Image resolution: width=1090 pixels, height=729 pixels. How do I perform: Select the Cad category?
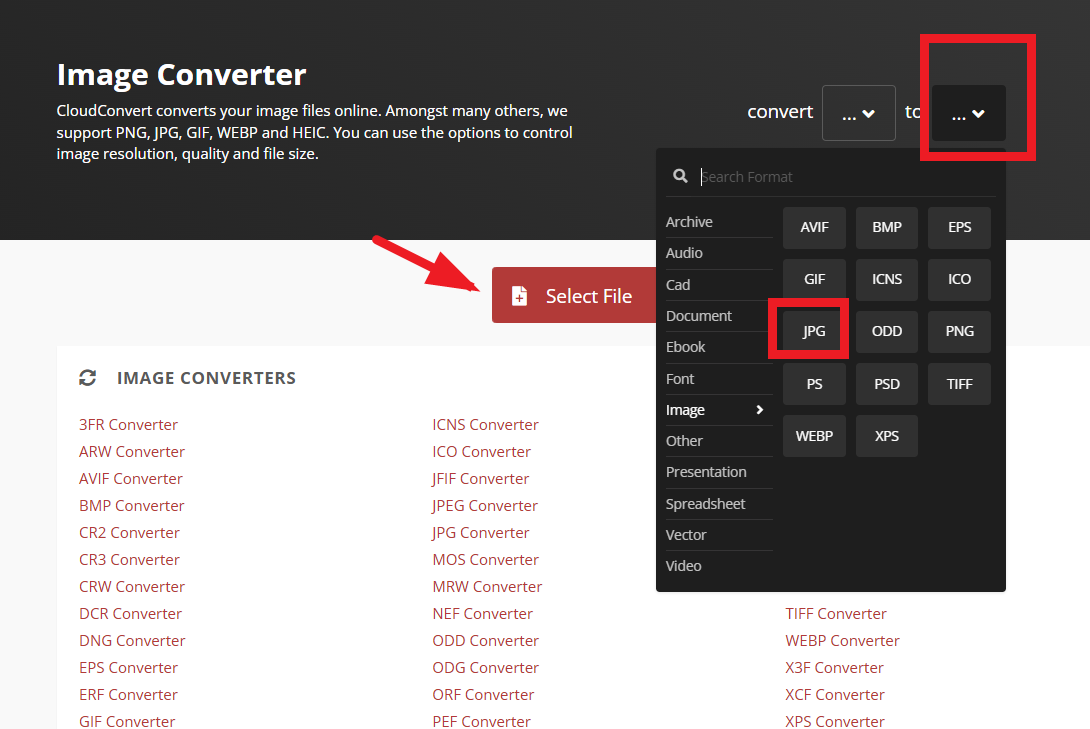718,285
